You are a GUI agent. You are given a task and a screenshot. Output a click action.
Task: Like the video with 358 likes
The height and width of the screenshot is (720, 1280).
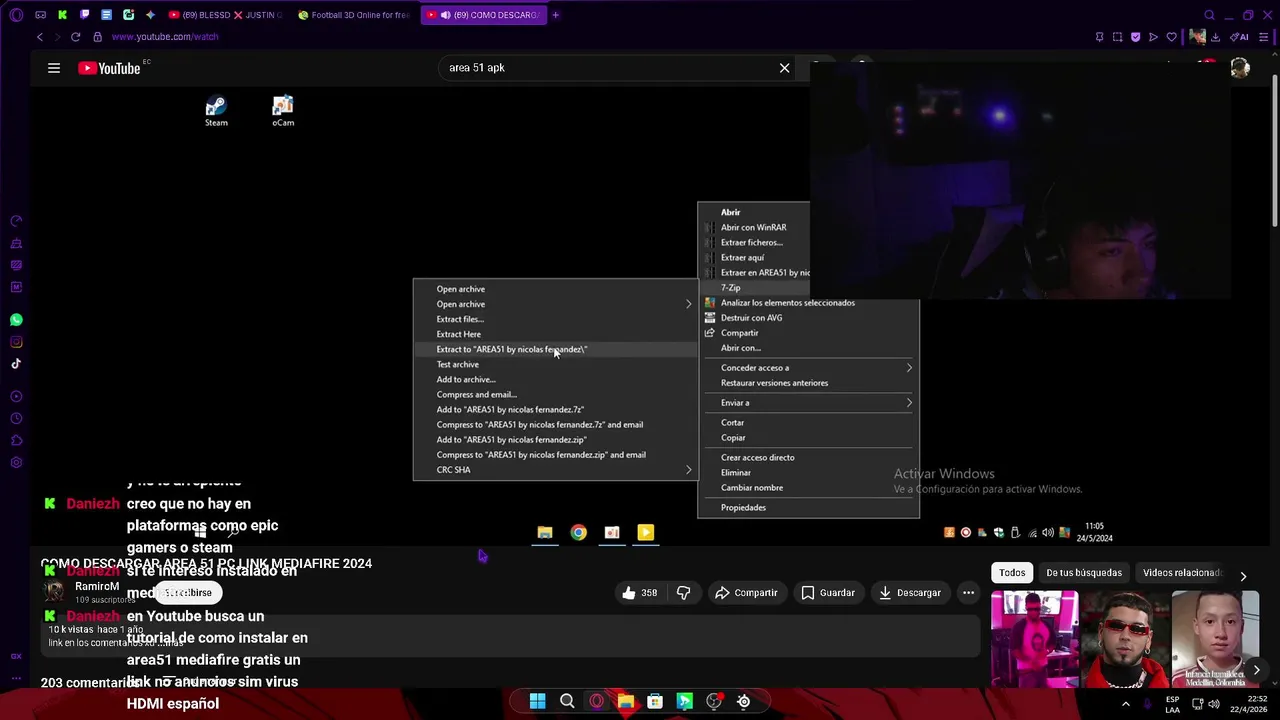click(x=640, y=593)
